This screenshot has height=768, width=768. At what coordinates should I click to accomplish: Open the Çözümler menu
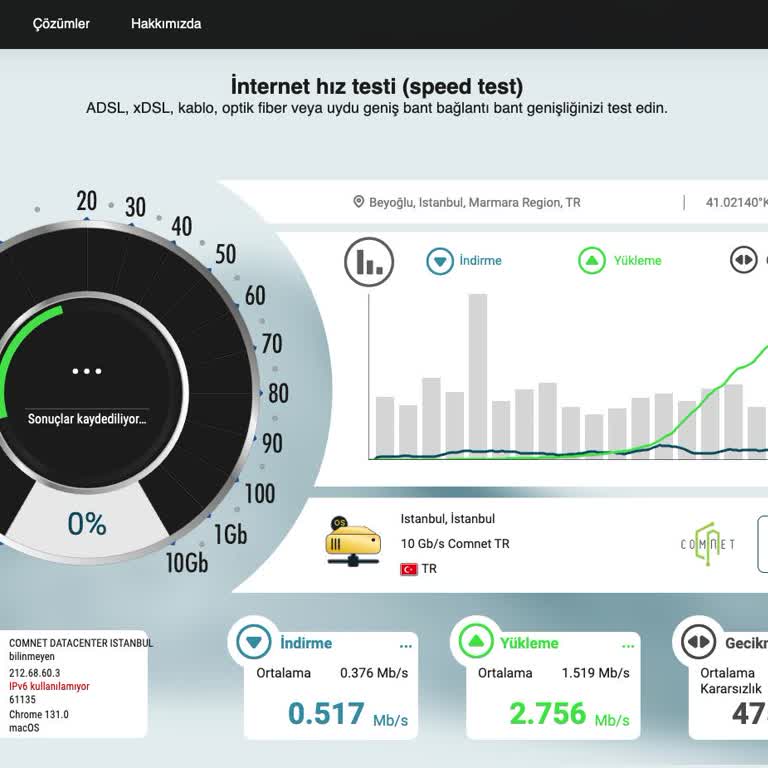[61, 24]
